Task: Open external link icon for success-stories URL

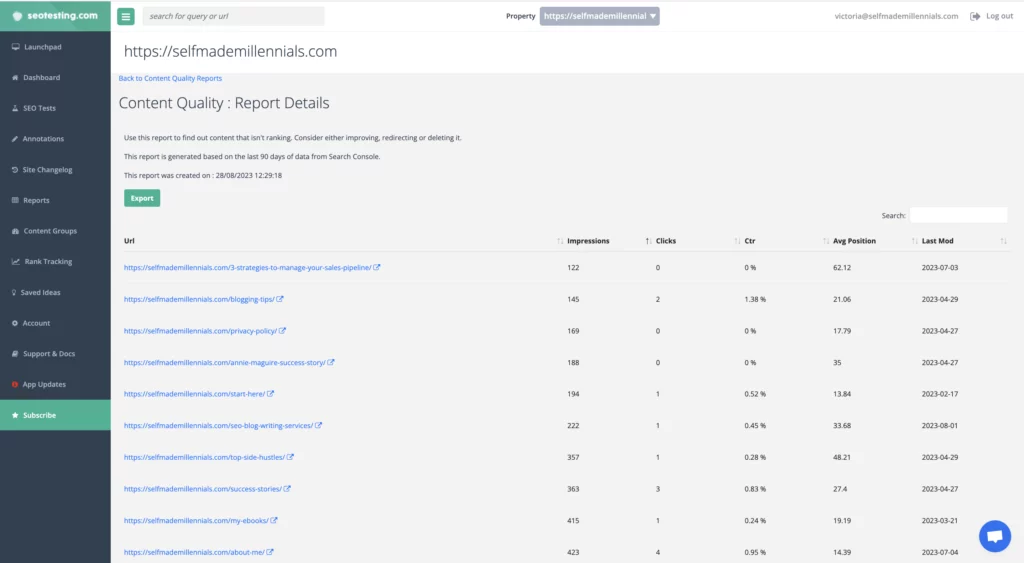Action: (x=287, y=489)
